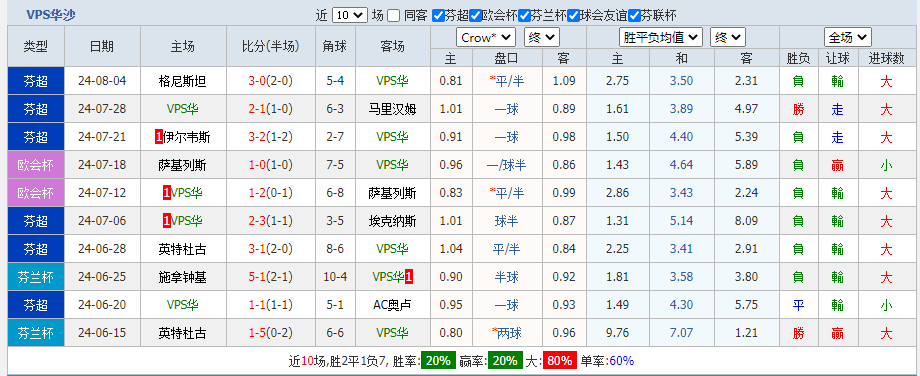Click the red 80% 大 badge
The height and width of the screenshot is (376, 920).
click(560, 361)
